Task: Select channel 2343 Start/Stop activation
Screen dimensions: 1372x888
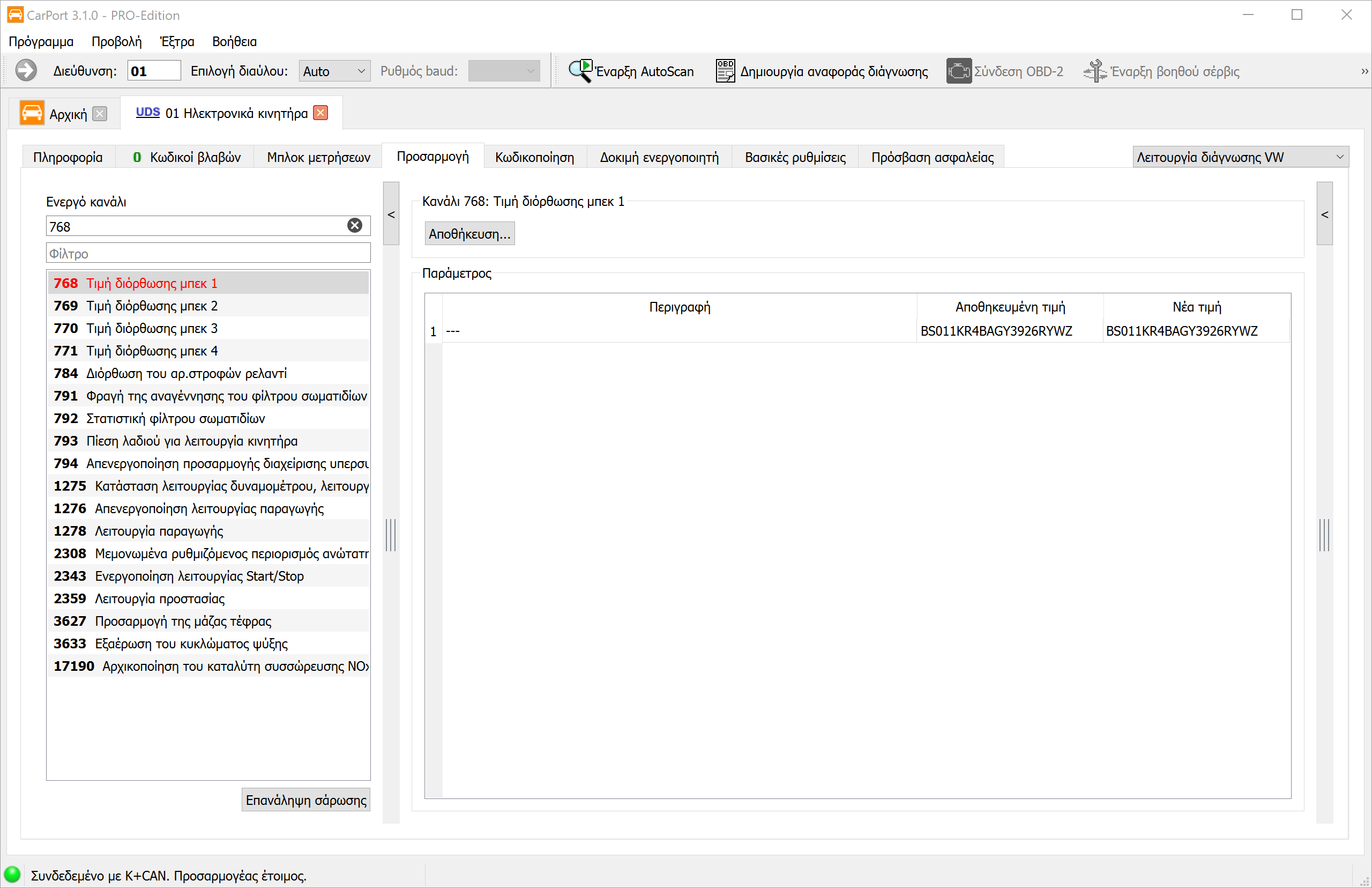Action: pos(208,576)
